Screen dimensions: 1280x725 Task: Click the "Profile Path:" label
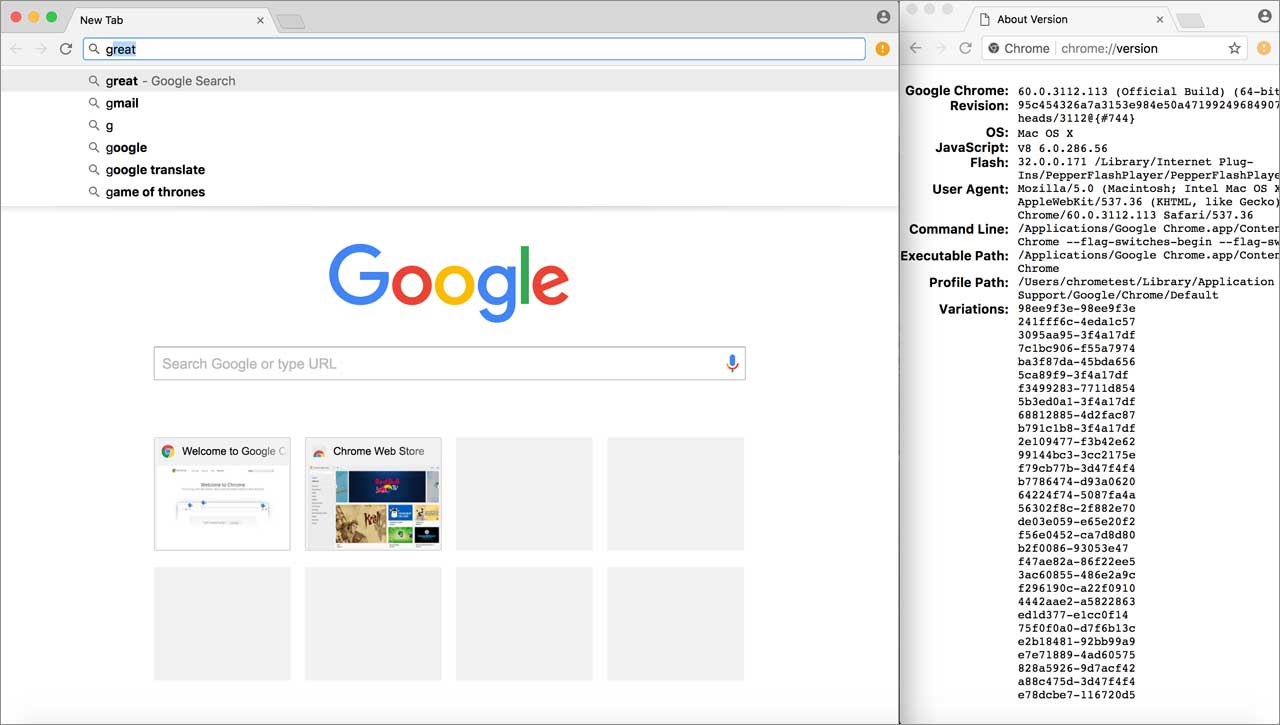969,282
